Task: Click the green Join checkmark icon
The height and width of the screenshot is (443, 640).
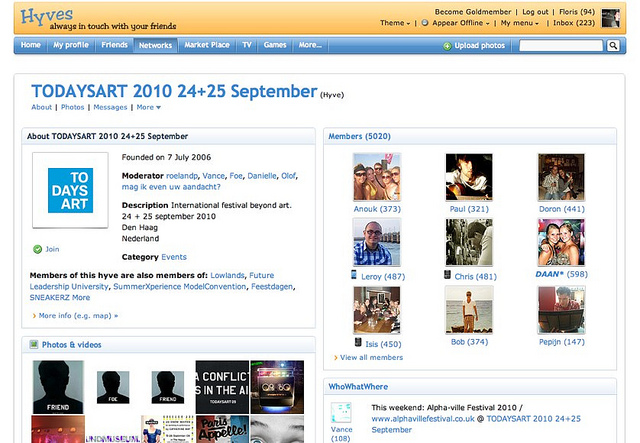Action: tap(37, 249)
